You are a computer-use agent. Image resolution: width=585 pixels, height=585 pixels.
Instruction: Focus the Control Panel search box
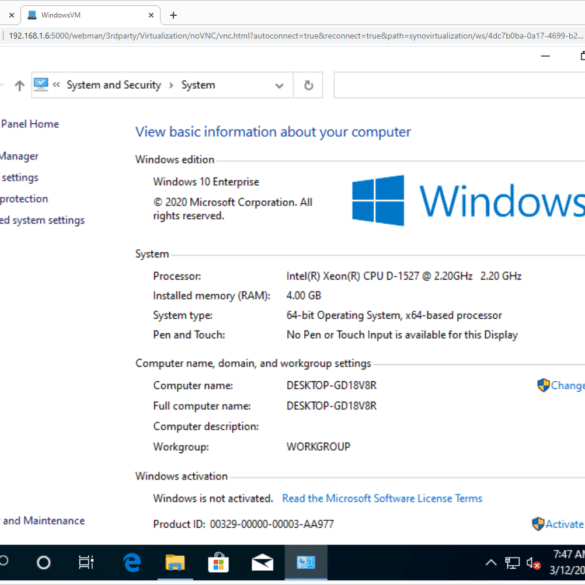[x=459, y=85]
